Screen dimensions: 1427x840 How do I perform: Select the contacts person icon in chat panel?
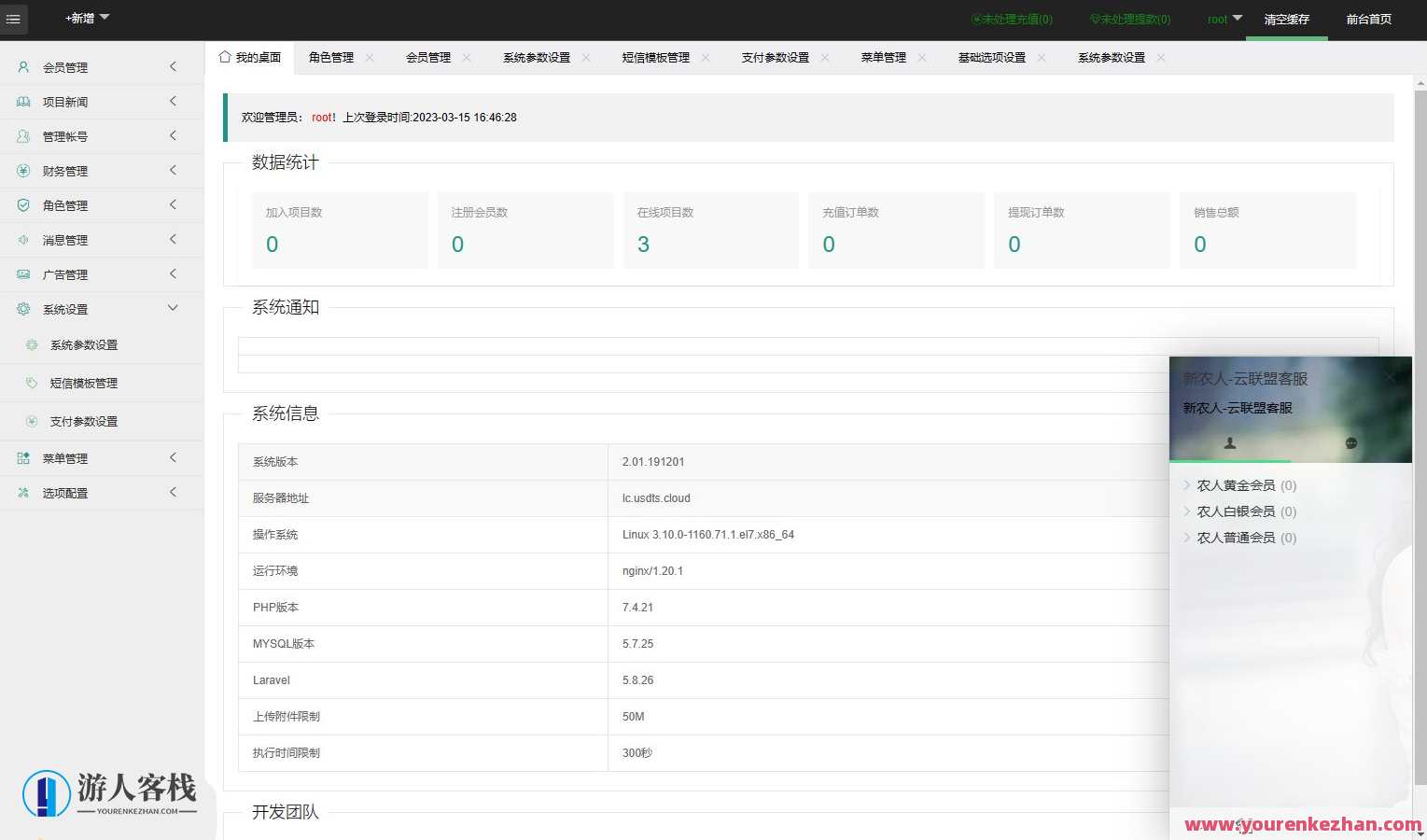point(1230,443)
